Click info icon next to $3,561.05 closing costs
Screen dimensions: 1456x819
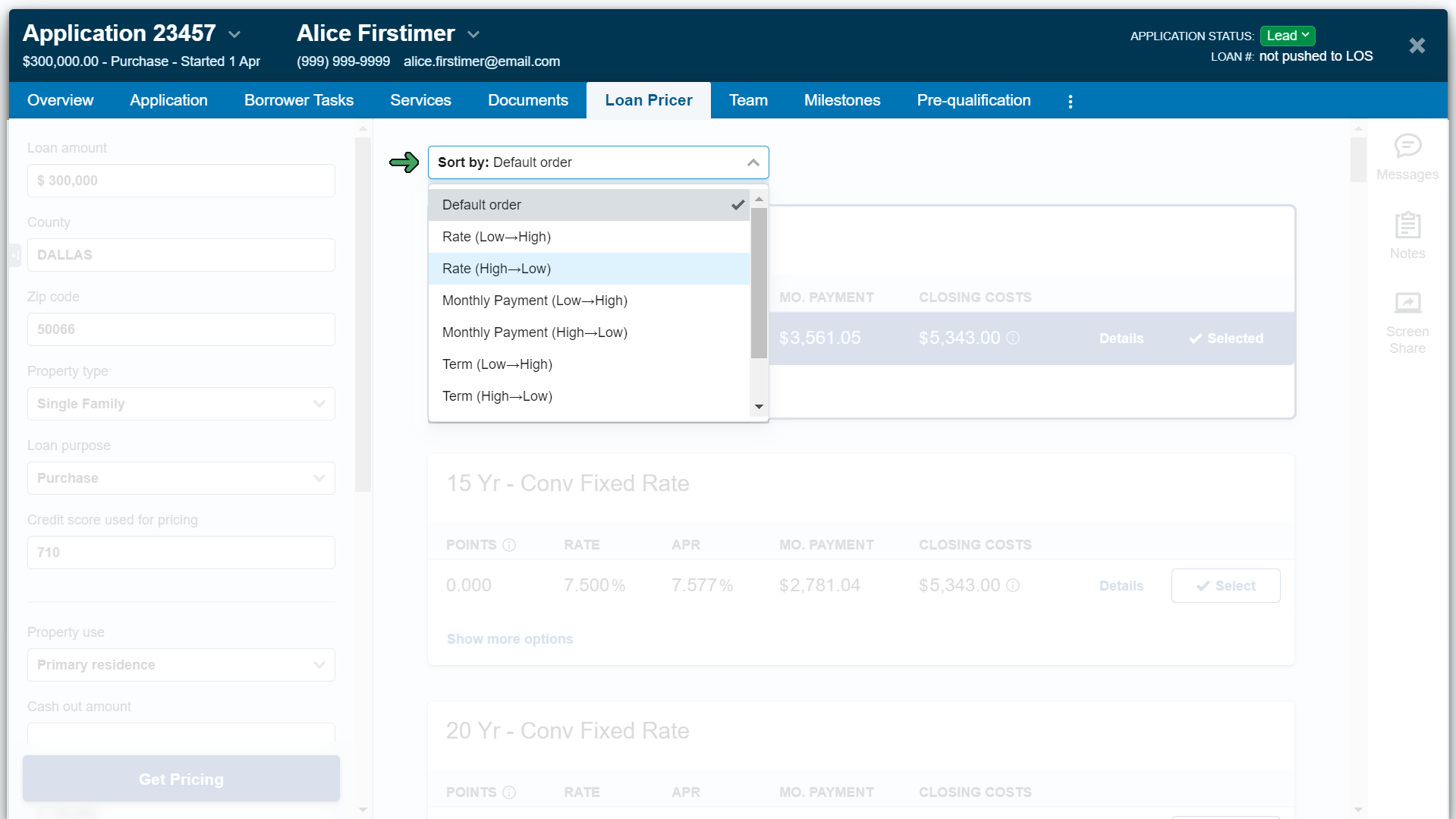1013,339
